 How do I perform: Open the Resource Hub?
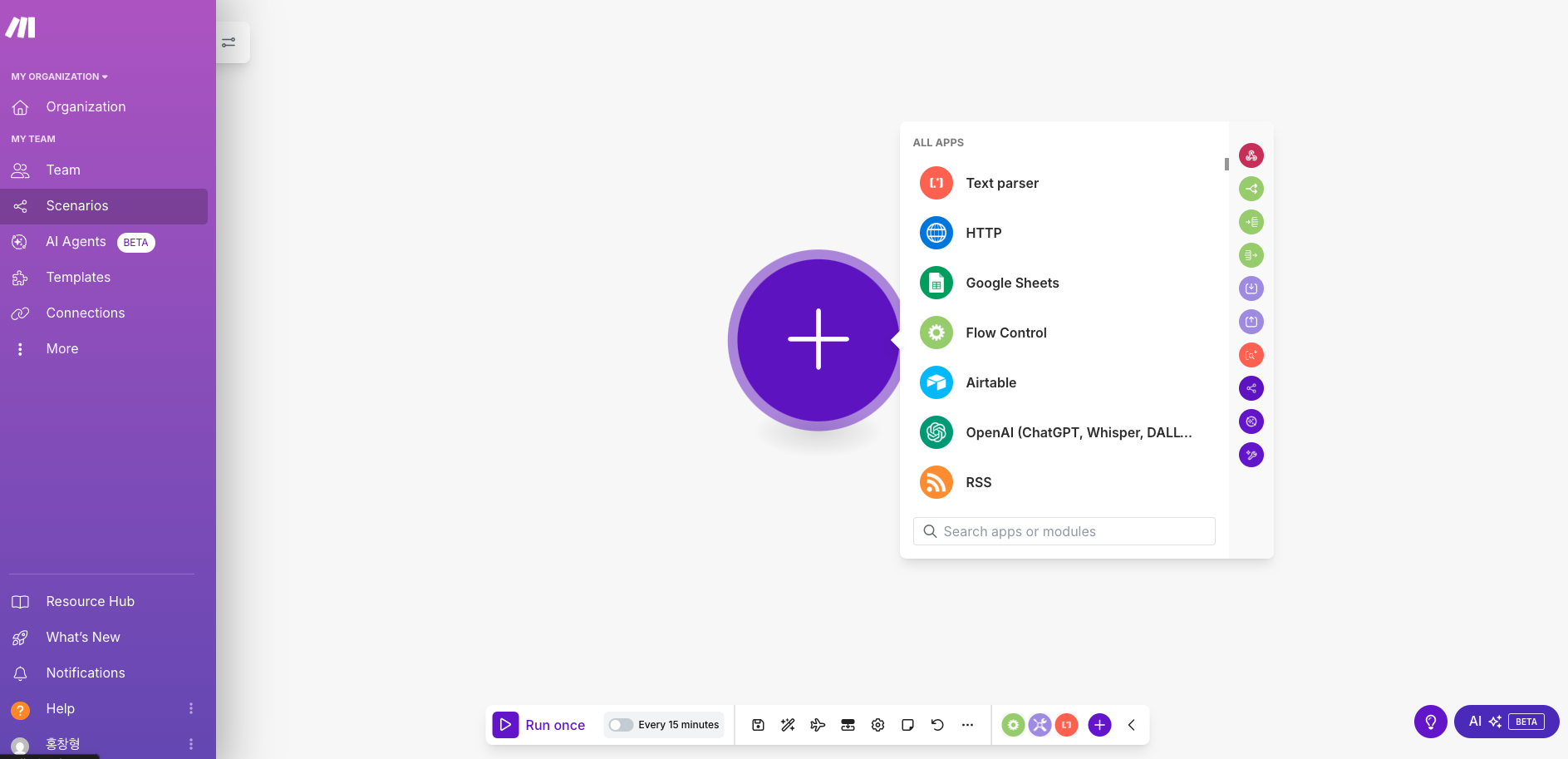point(104,602)
